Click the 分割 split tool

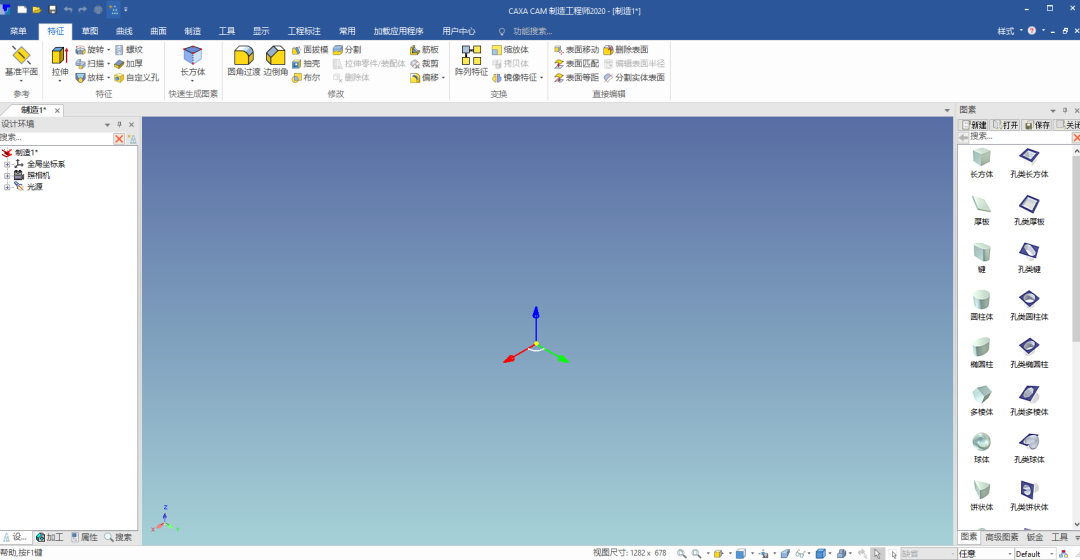coord(347,50)
